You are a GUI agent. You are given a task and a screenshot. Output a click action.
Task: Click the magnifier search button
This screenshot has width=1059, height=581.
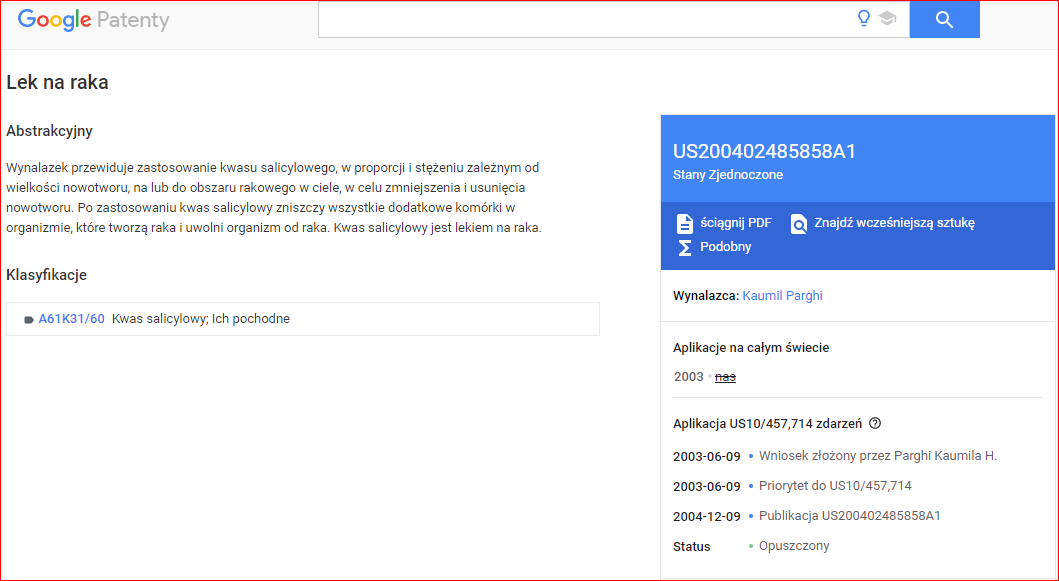944,20
